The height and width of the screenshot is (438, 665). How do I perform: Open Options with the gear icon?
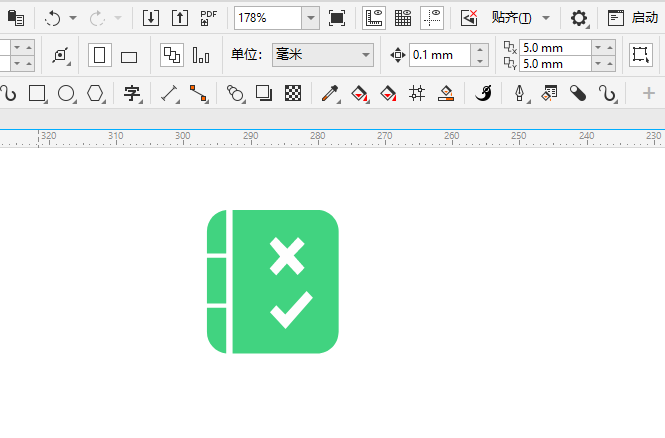[579, 18]
